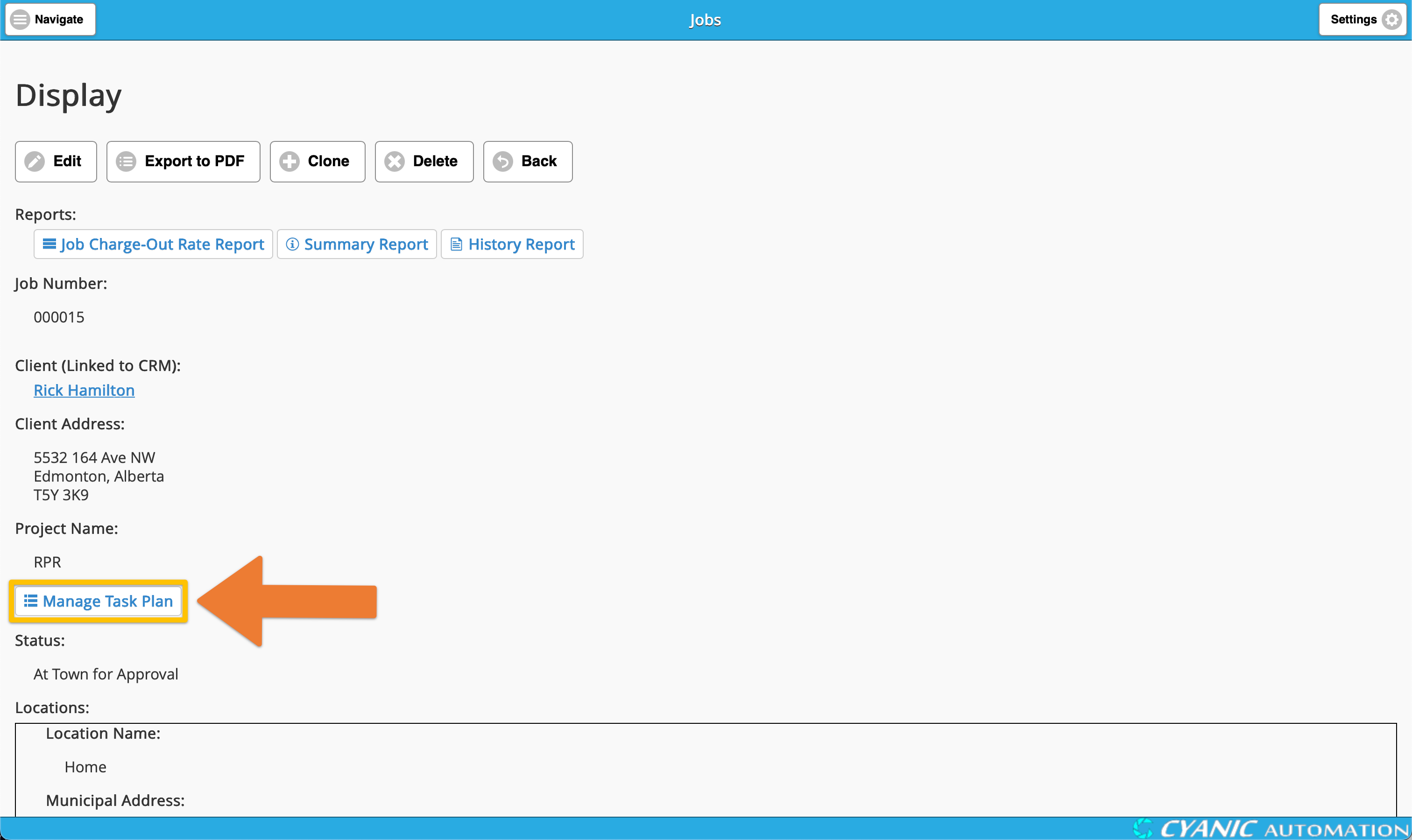This screenshot has width=1412, height=840.
Task: Click the Municipal Address label
Action: coord(115,800)
